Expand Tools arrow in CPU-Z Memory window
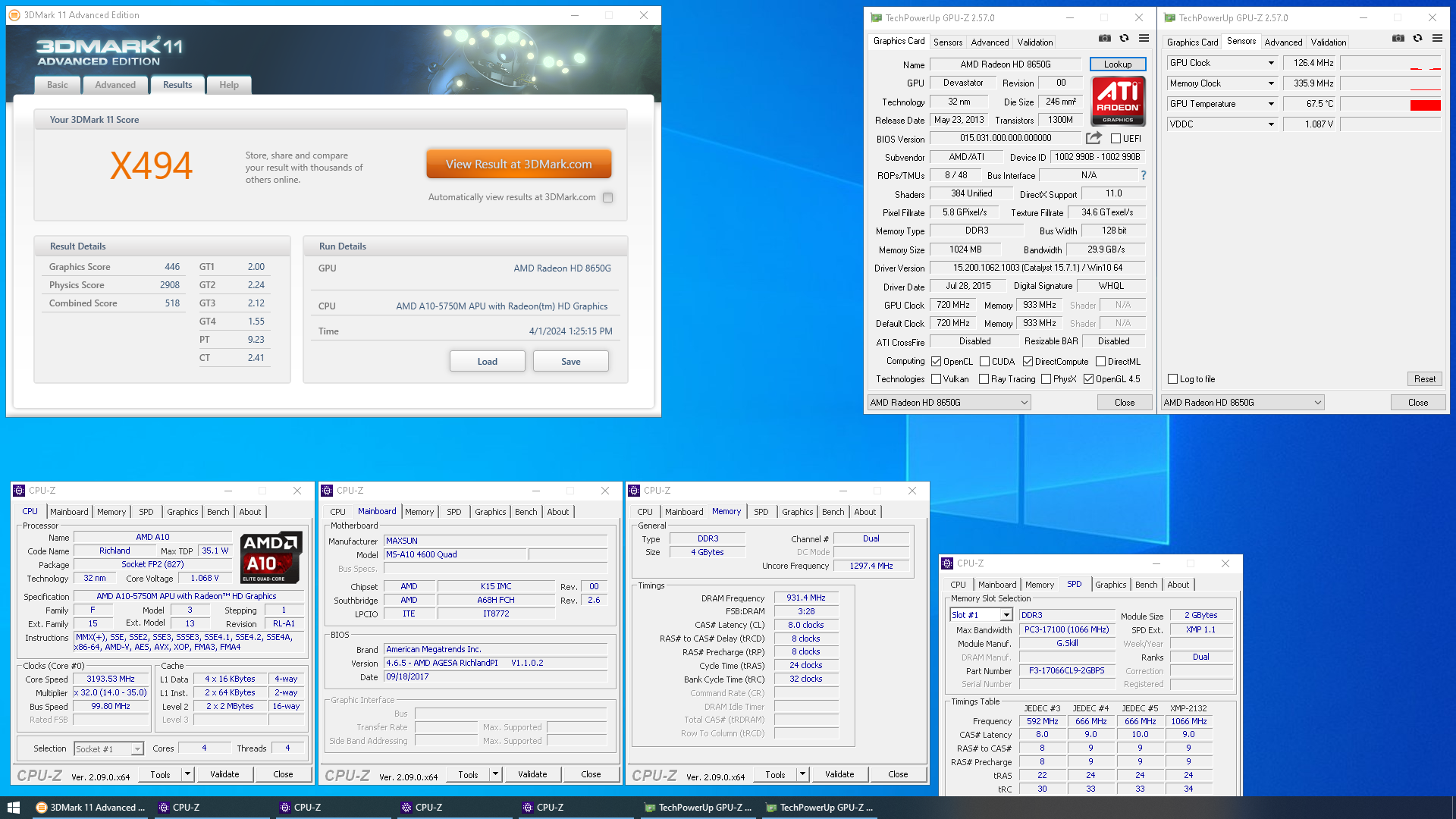Image resolution: width=1456 pixels, height=819 pixels. click(x=802, y=774)
